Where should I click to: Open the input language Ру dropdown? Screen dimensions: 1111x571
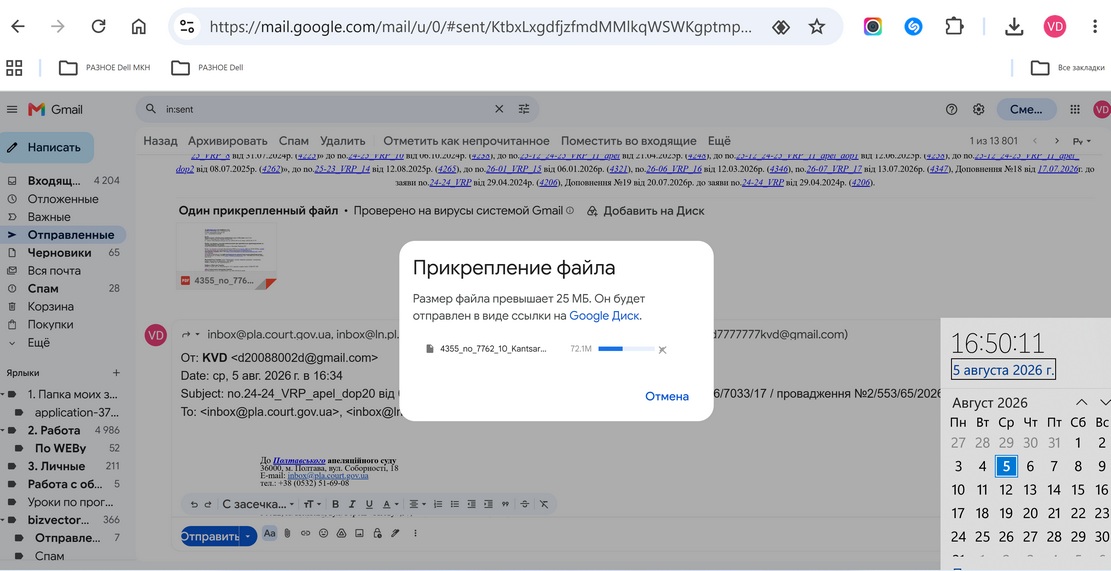pos(1081,141)
